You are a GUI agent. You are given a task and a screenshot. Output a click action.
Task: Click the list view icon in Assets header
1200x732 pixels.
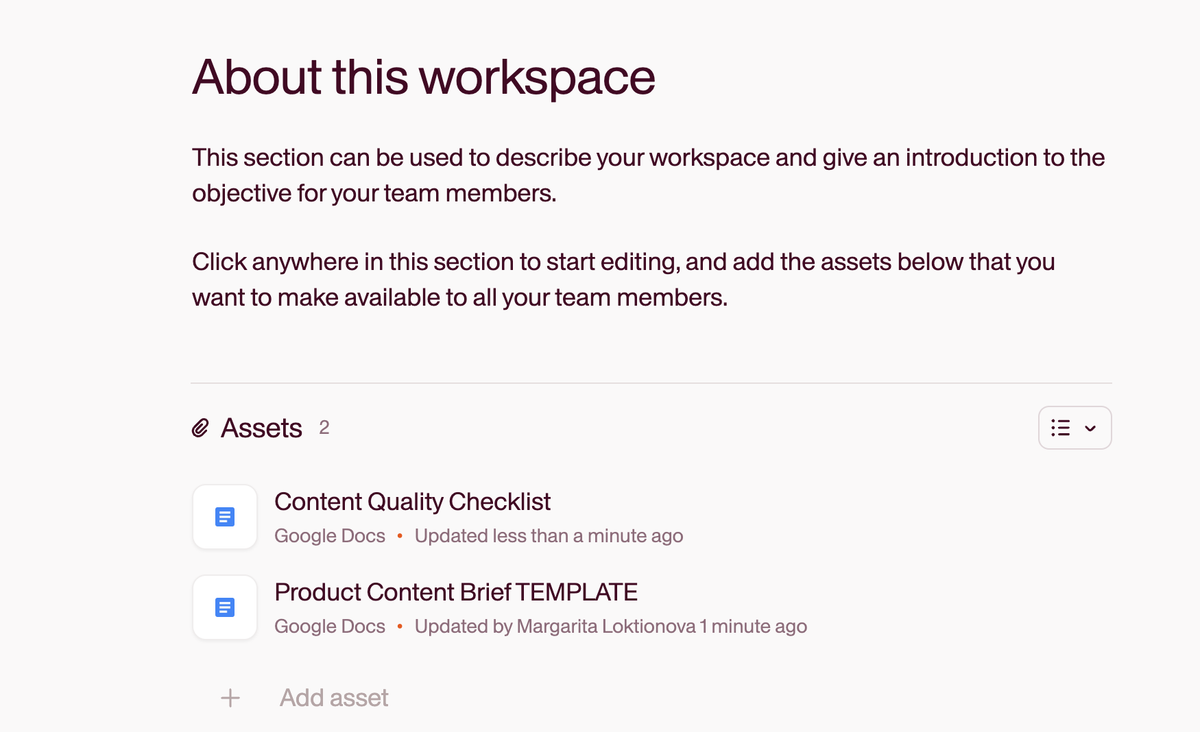[1061, 428]
